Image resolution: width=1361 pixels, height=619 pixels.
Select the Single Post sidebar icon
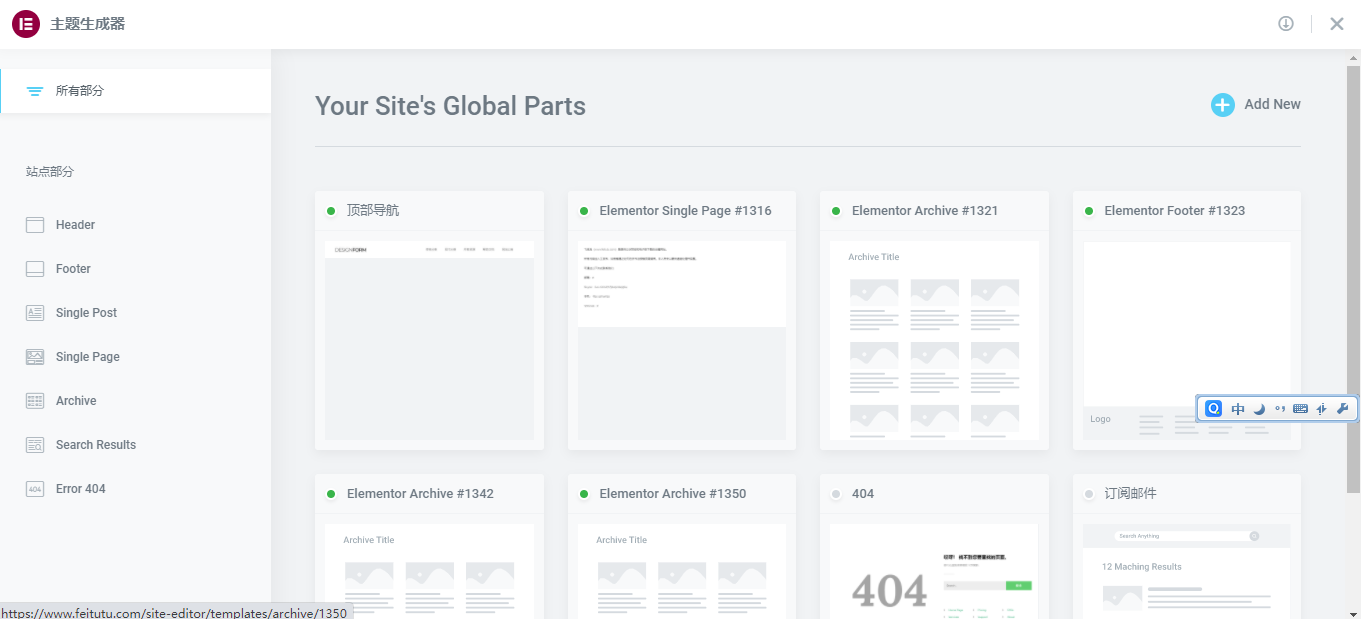click(35, 313)
